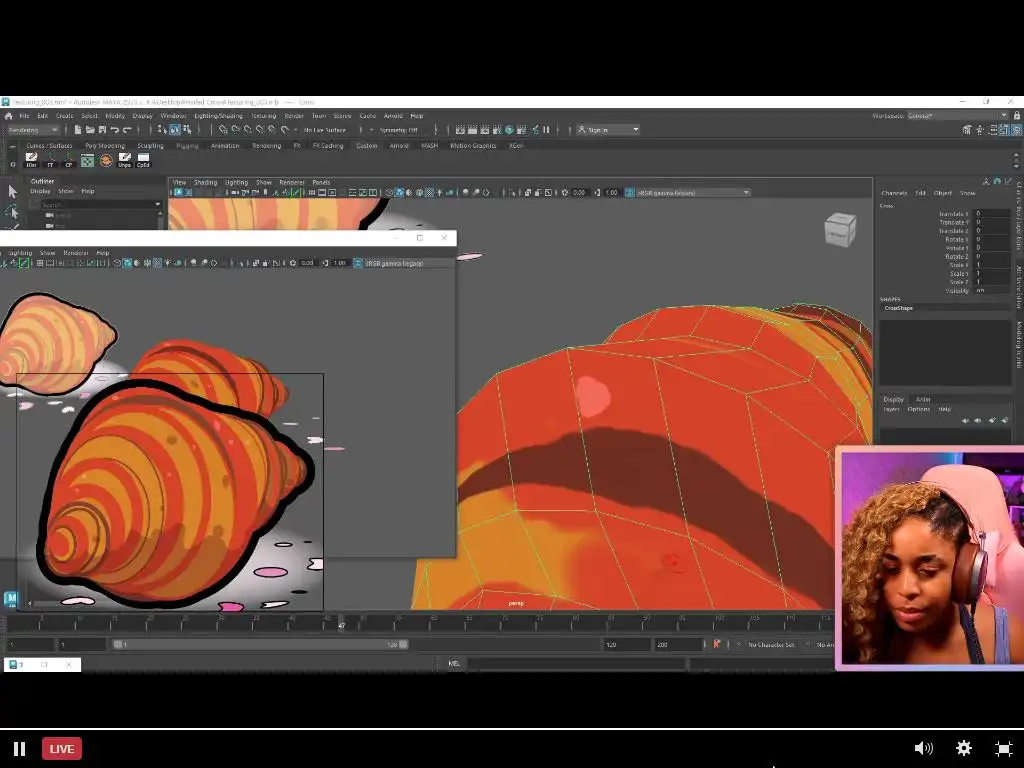Image resolution: width=1024 pixels, height=768 pixels.
Task: Open the Create menu
Action: click(65, 116)
